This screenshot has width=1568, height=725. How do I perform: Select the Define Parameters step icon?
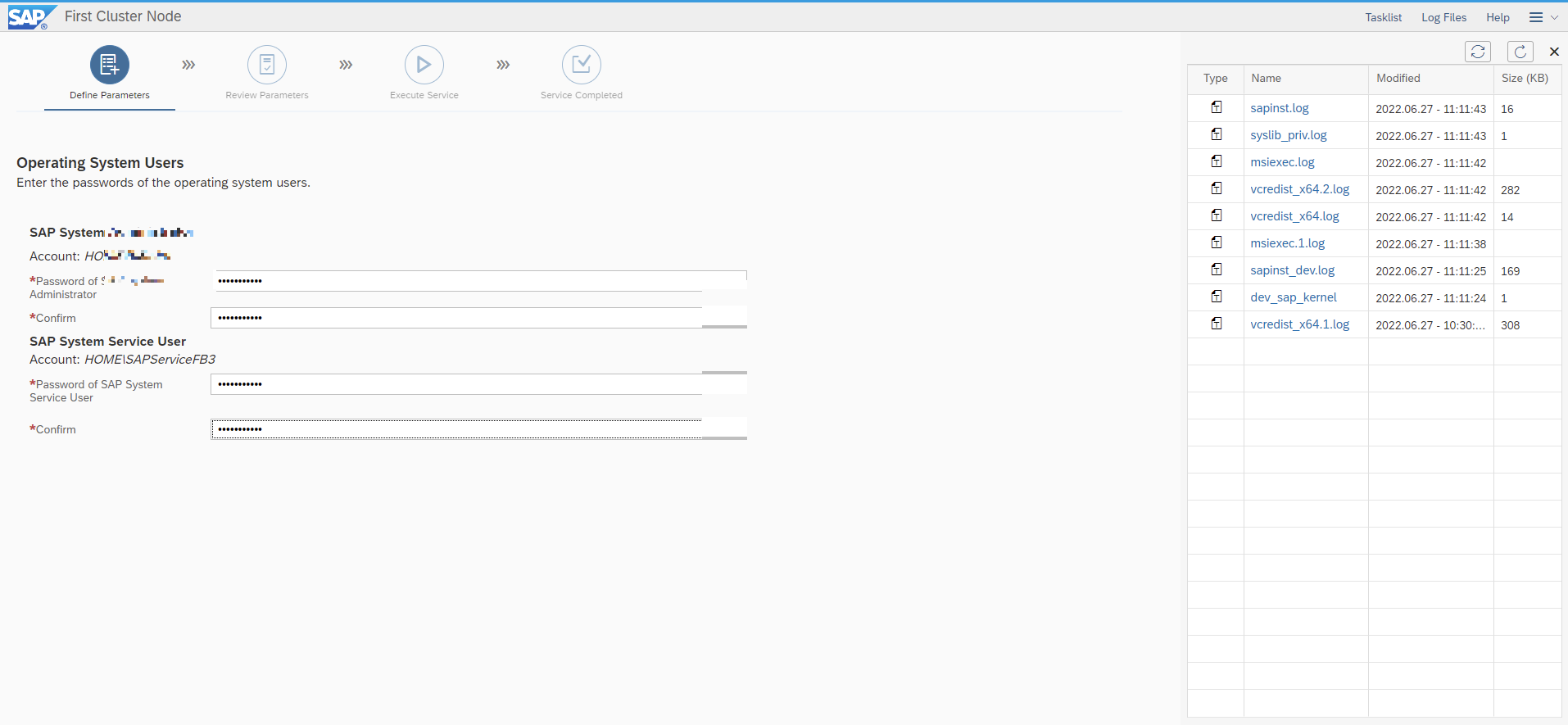[110, 65]
